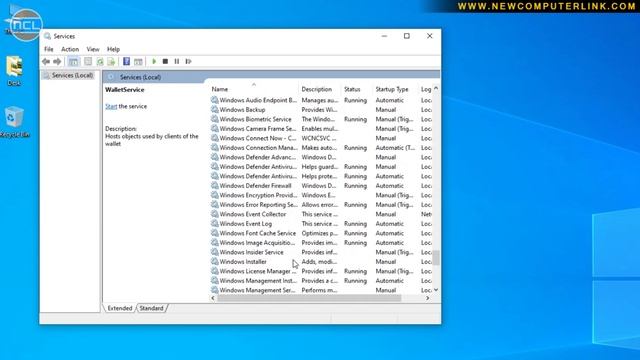Viewport: 640px width, 360px height.
Task: Select the Windows Insider Service row
Action: coord(321,252)
